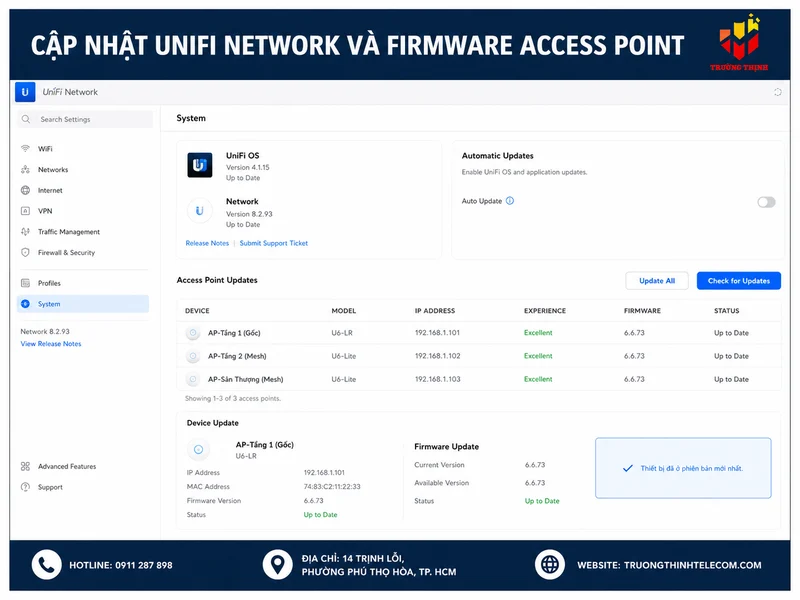
Task: Click the Trường Thịnh logo in the banner
Action: (x=739, y=42)
